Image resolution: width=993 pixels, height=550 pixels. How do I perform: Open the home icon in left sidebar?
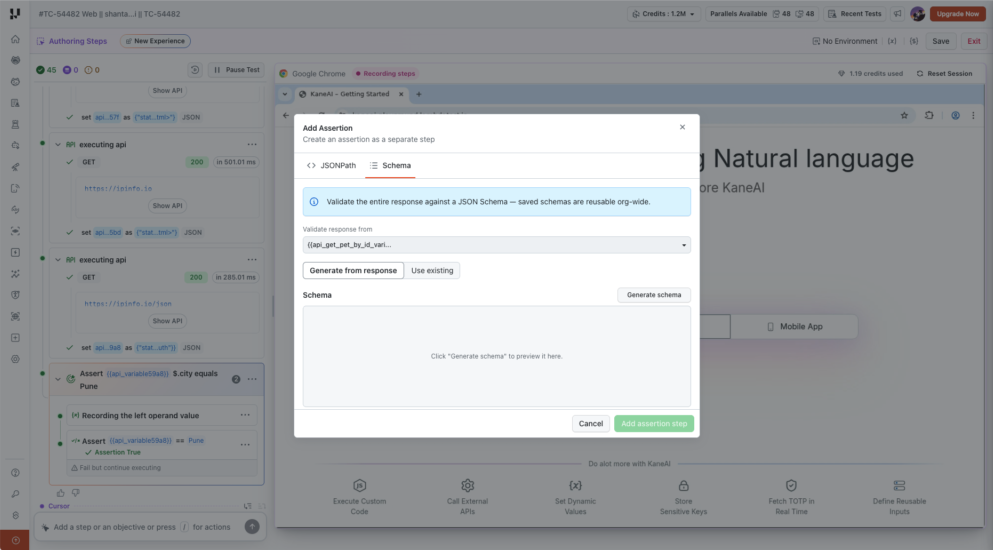tap(15, 39)
